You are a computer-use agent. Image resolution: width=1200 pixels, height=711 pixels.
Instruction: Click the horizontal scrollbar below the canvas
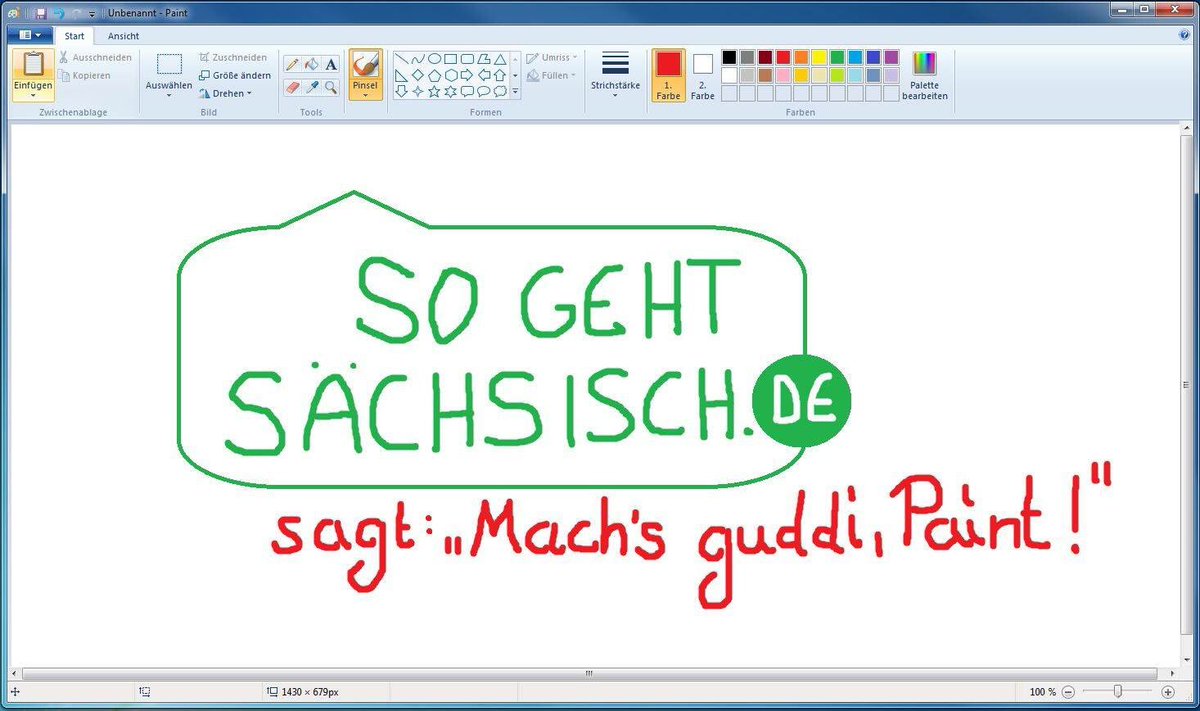click(589, 674)
